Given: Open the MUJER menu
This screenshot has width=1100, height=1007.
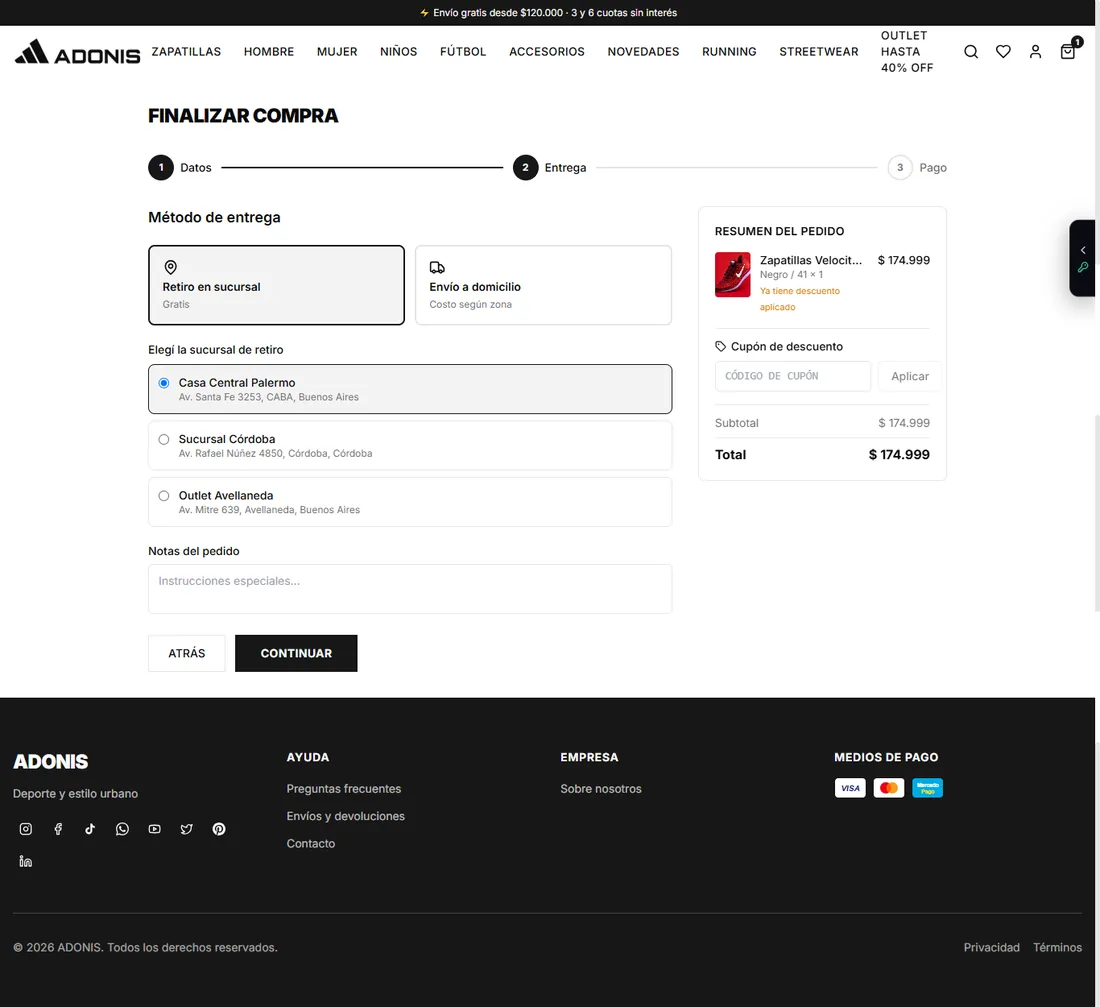Looking at the screenshot, I should tap(337, 51).
